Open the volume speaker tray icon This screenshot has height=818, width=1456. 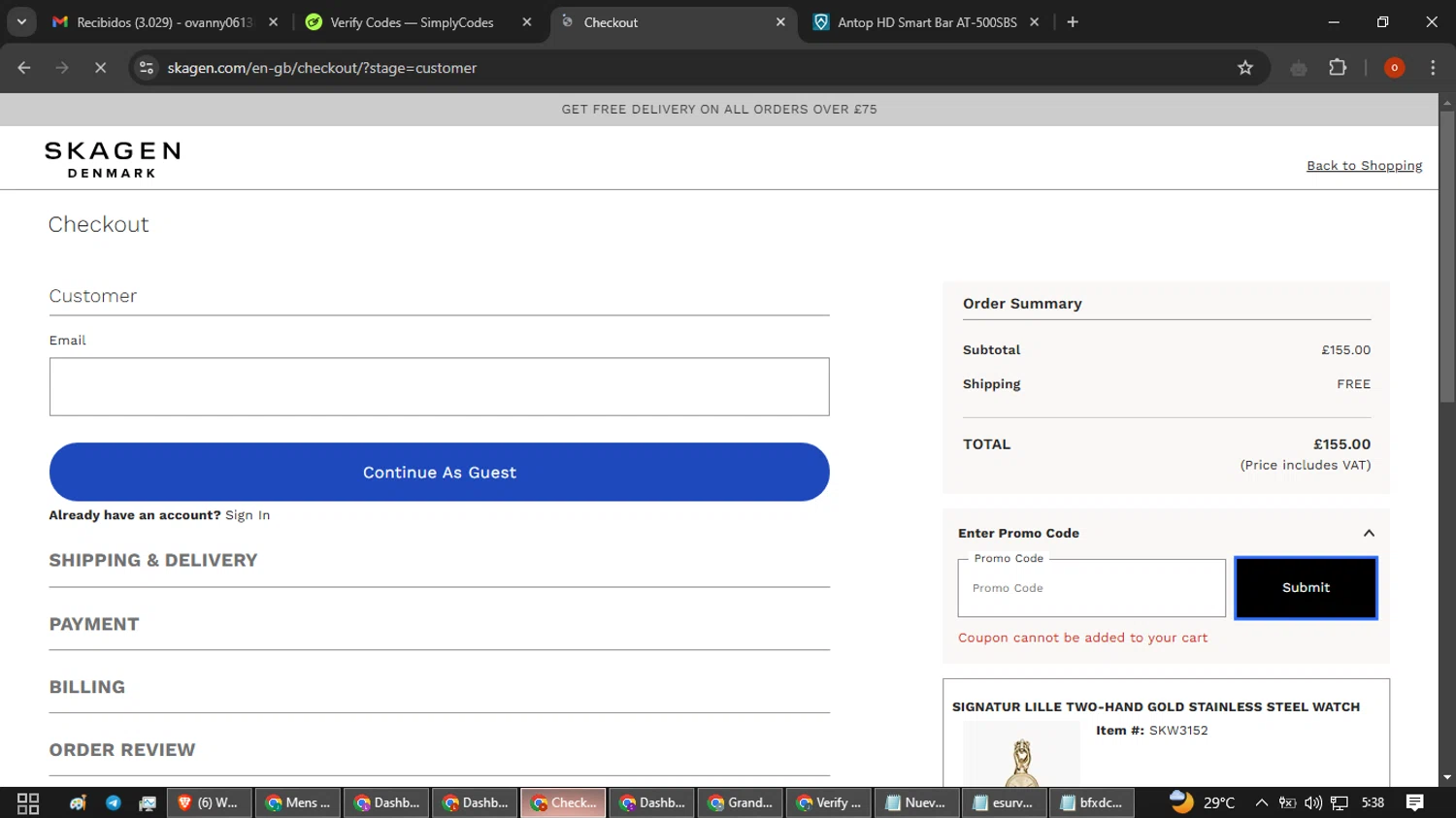pos(1313,802)
